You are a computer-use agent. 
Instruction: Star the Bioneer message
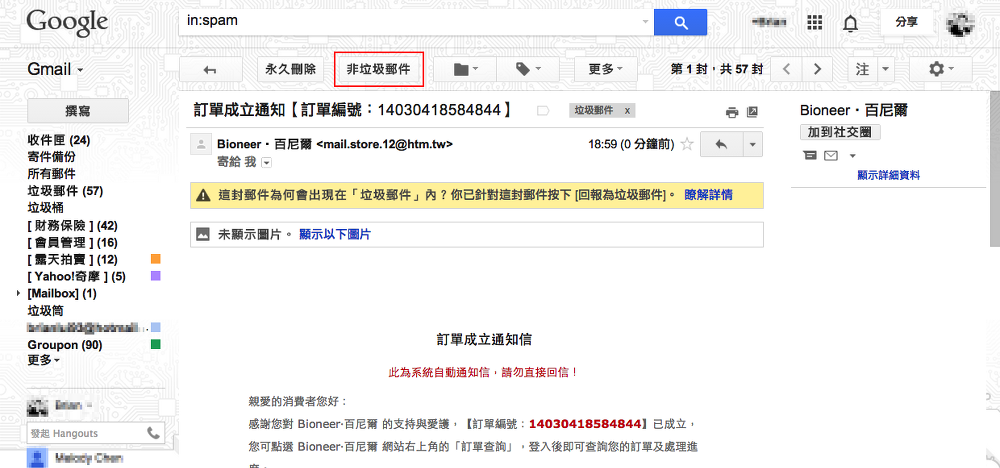687,144
